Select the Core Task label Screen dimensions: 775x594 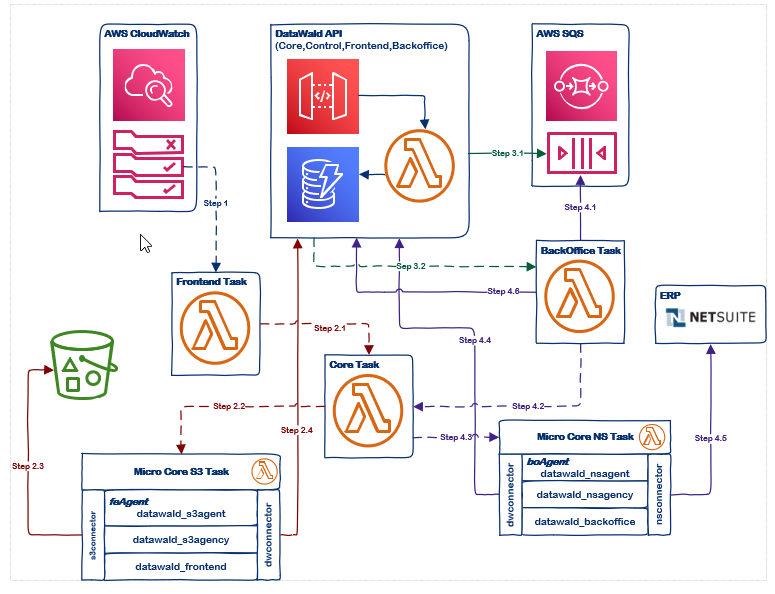tap(354, 365)
